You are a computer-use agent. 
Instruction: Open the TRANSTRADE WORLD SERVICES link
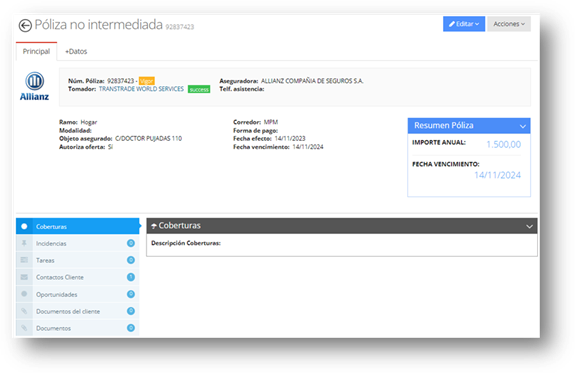141,89
